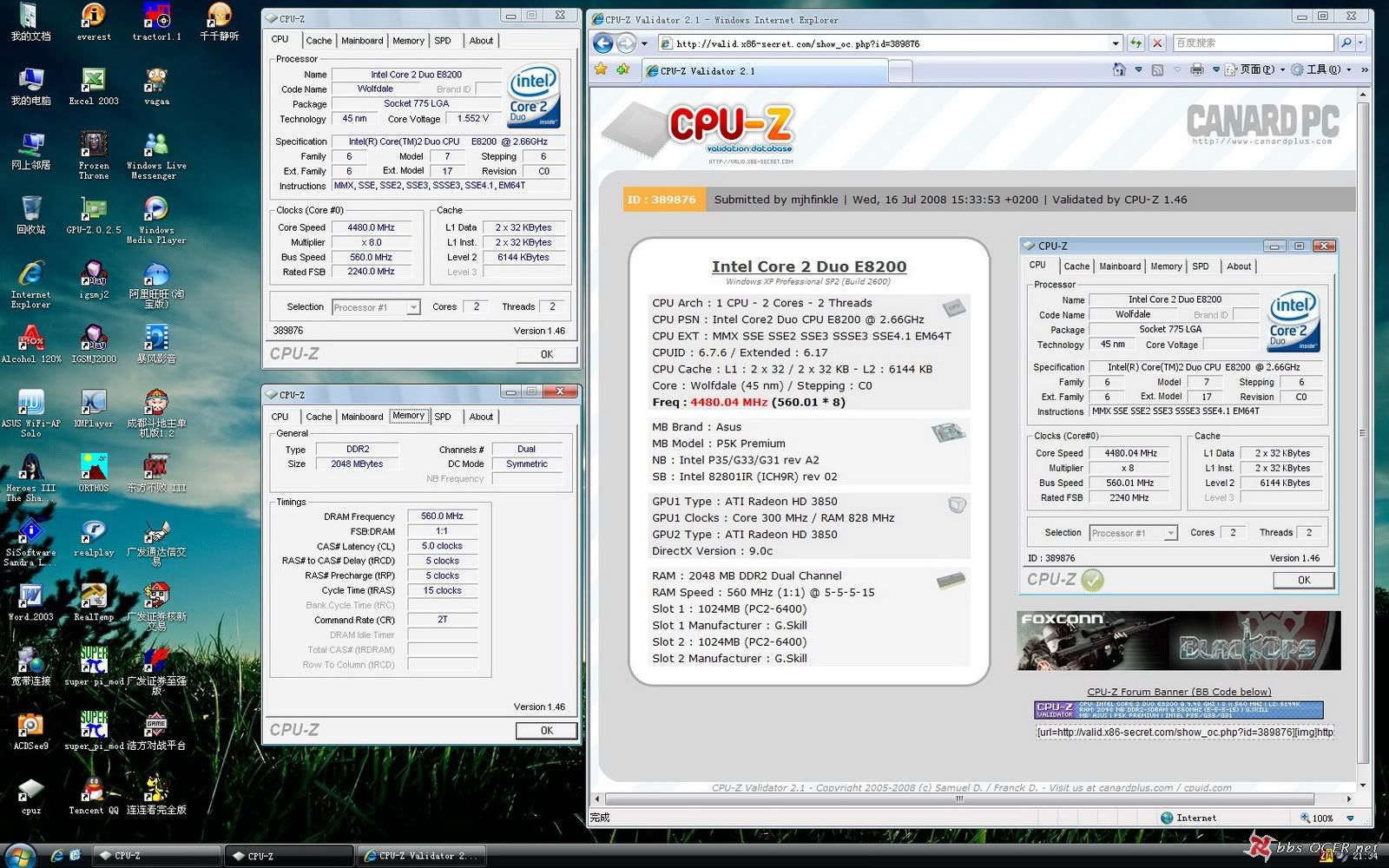
Task: Select the KMPlayer desktop shortcut
Action: [94, 409]
